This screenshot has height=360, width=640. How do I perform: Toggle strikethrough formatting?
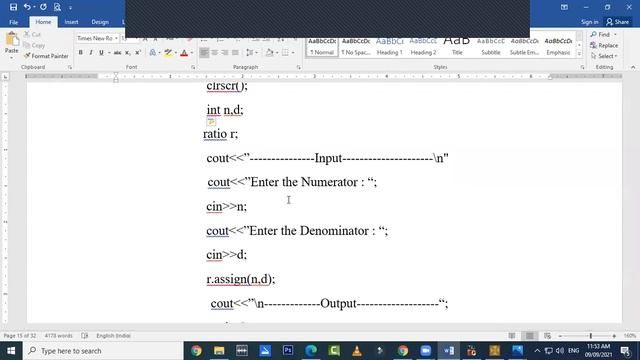118,53
